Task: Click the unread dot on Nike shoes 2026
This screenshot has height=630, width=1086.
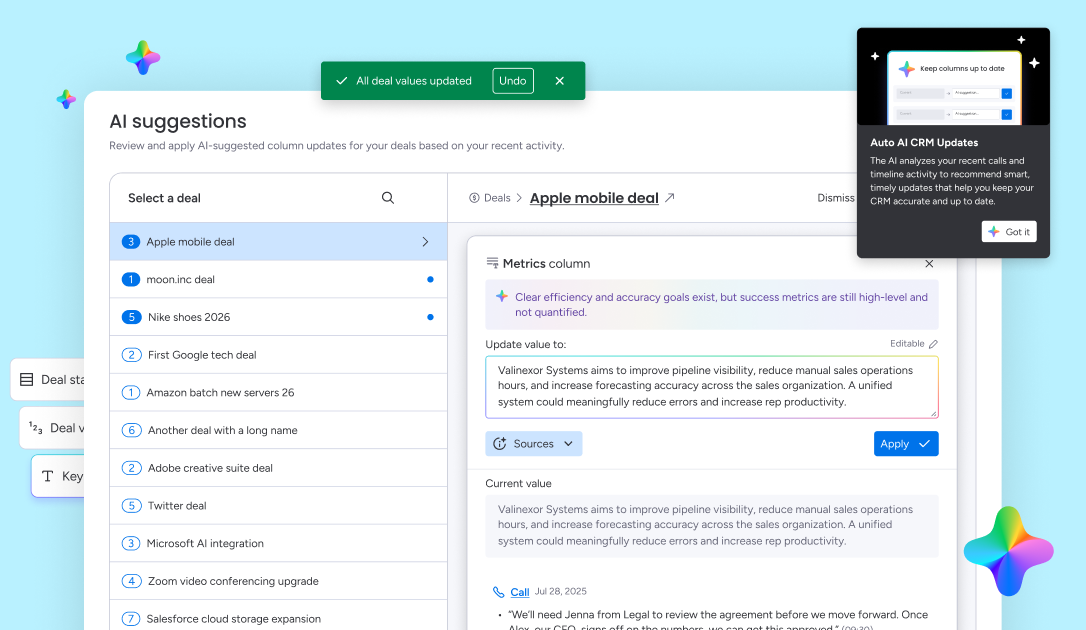Action: coord(430,317)
